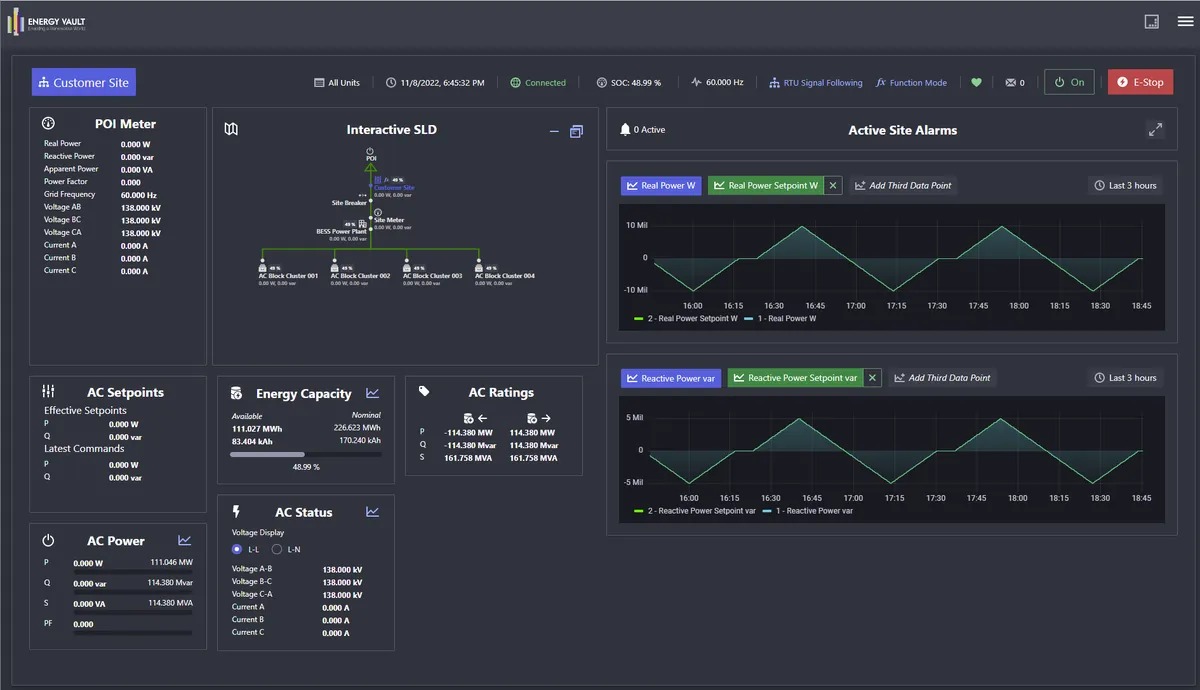Minimize the Interactive SLD panel
1200x690 pixels.
pos(554,131)
